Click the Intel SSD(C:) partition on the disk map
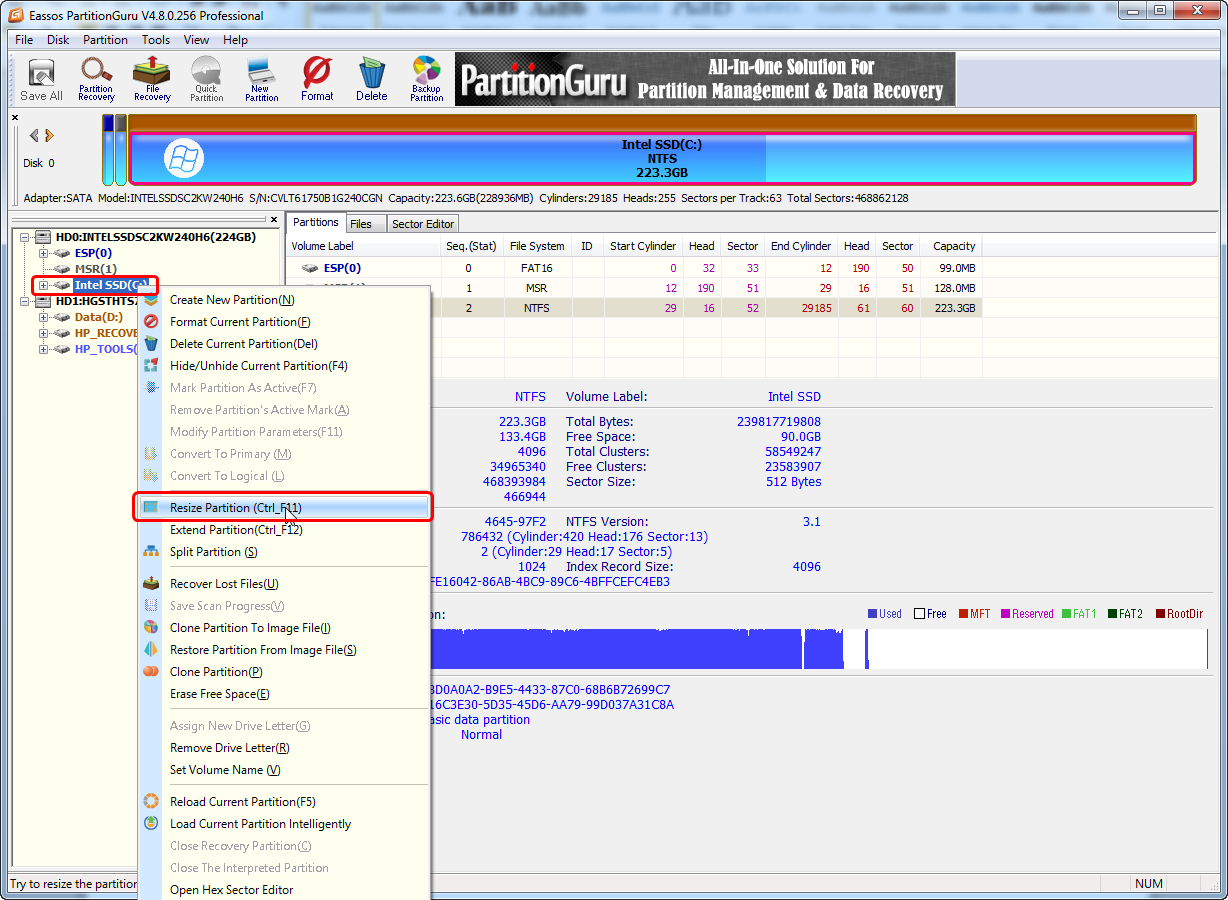This screenshot has height=900, width=1228. pyautogui.click(x=662, y=158)
